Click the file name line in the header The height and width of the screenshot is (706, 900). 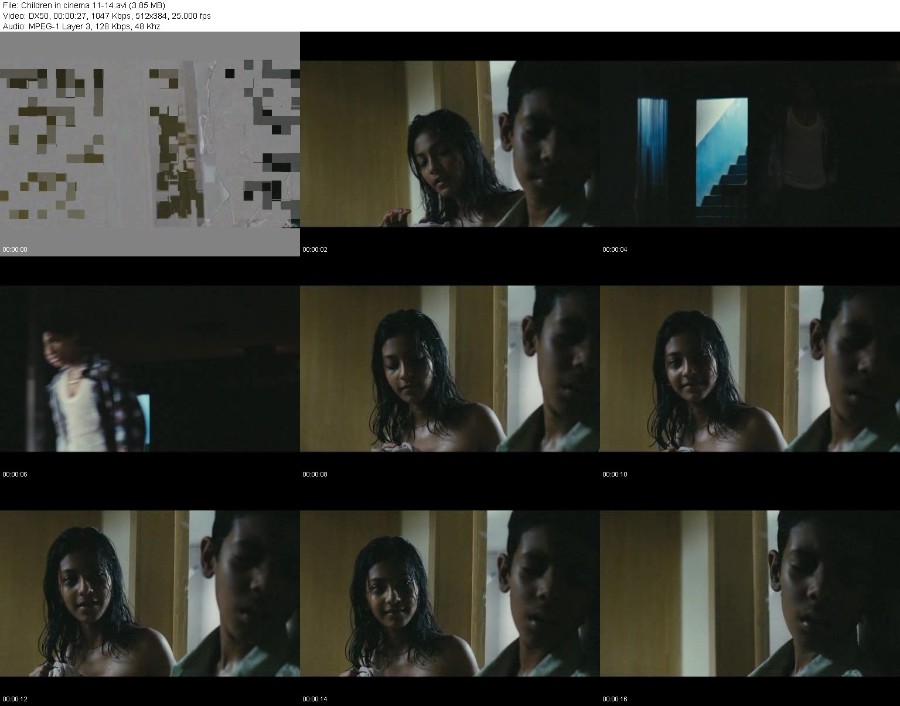coord(84,5)
